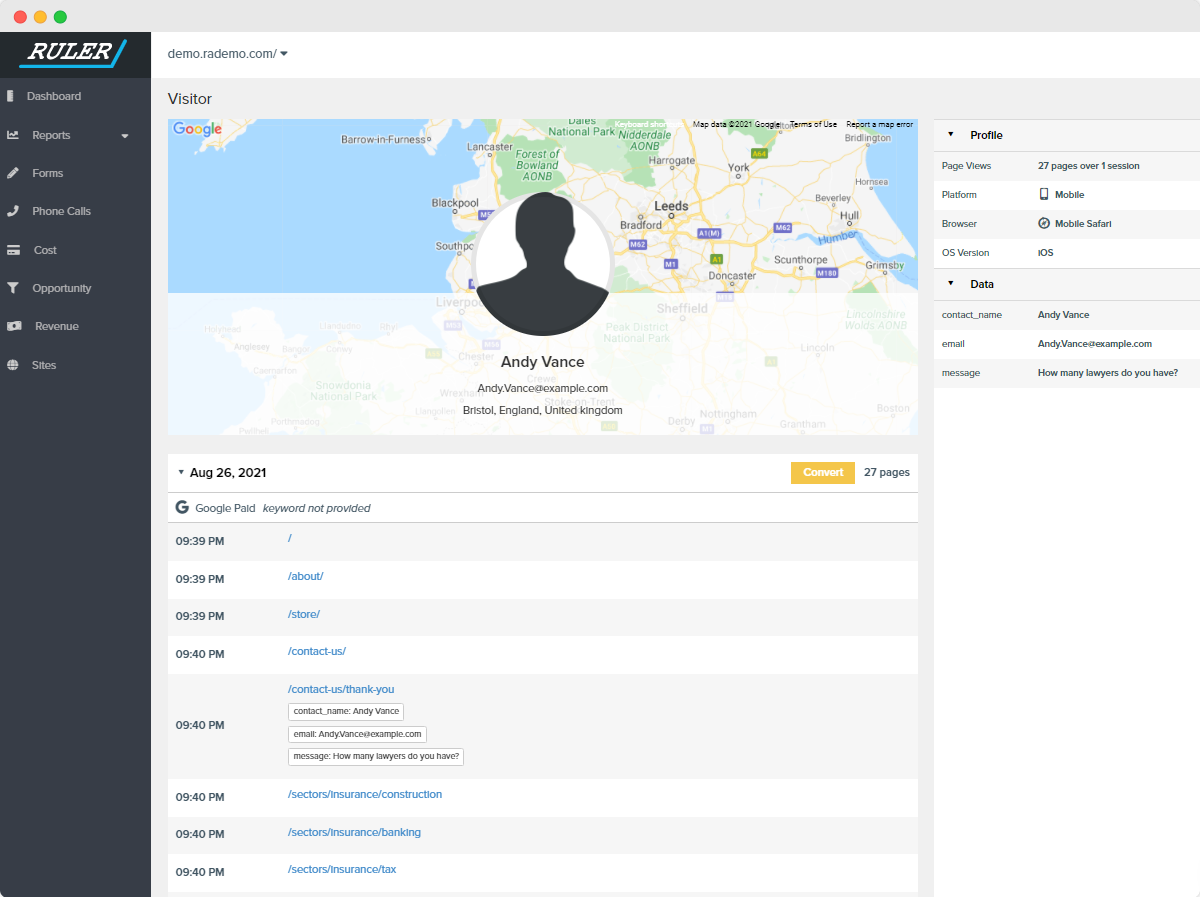Click the Andy Vance name heading
1200x897 pixels.
click(x=543, y=362)
